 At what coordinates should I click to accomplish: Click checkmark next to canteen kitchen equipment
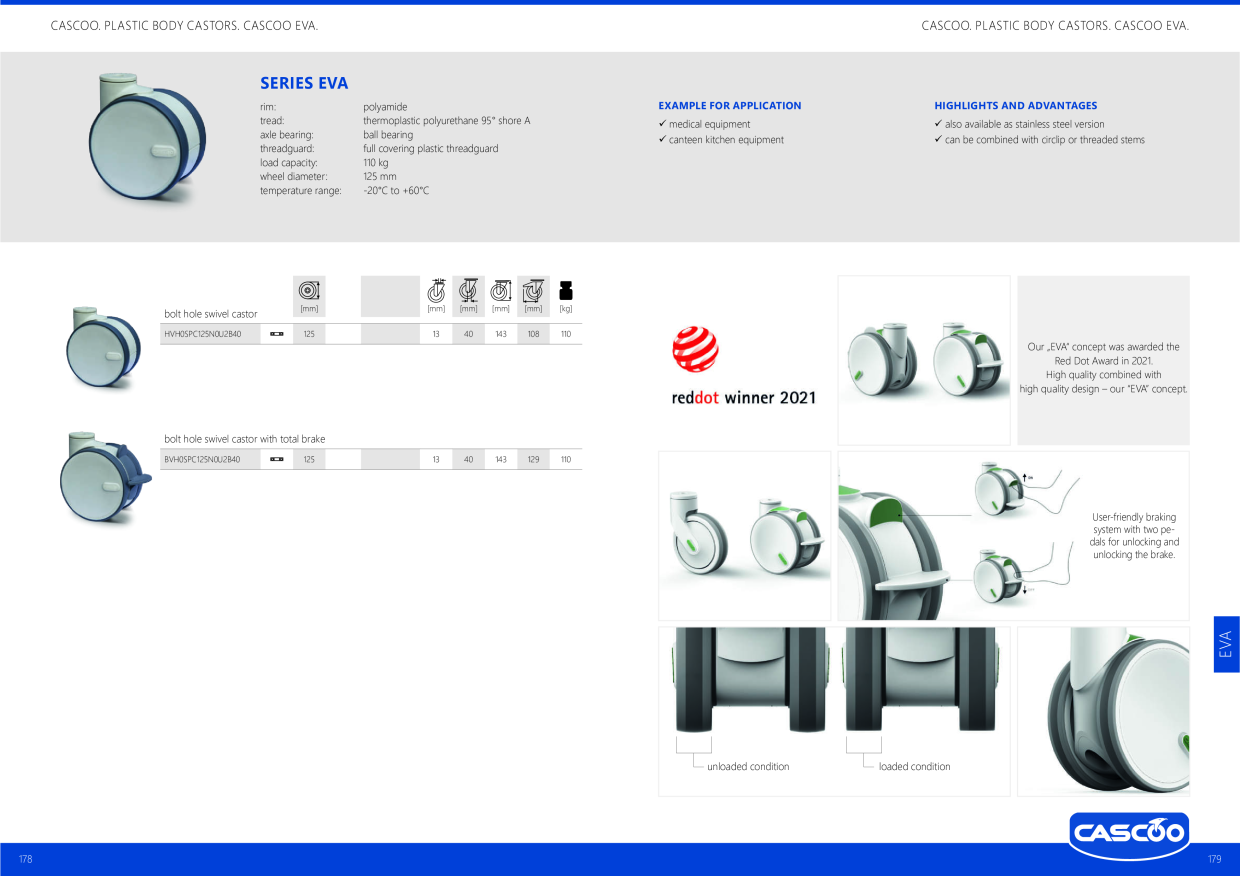click(x=662, y=140)
